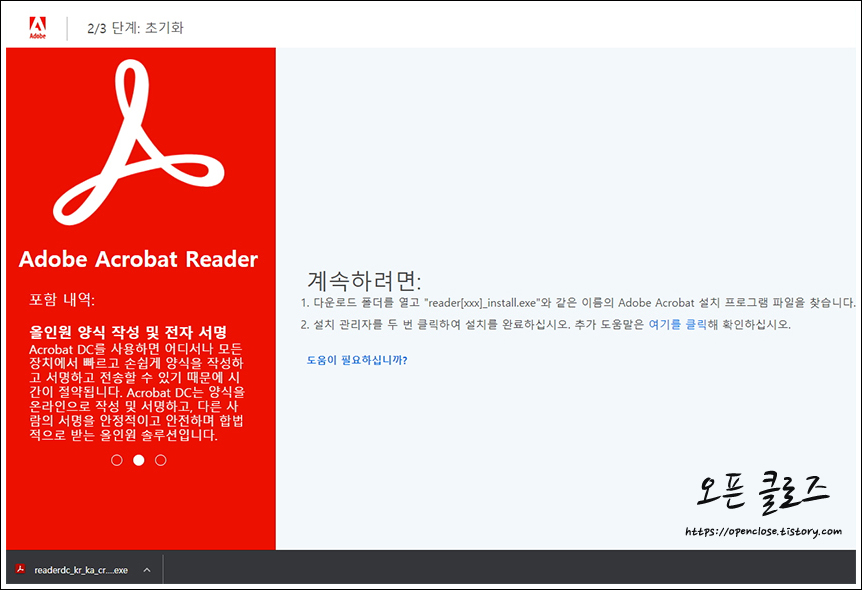
Task: Click the PDF icon of downloaded file
Action: (20, 569)
